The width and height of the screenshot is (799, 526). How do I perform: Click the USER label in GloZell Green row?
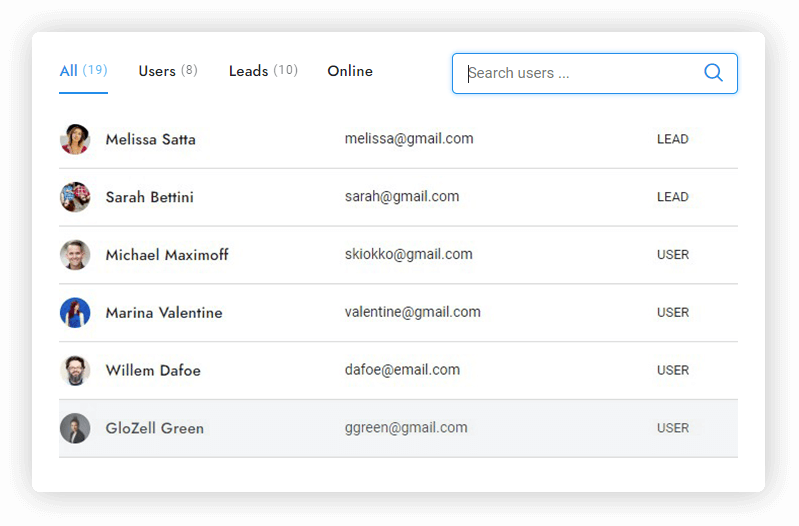(672, 428)
